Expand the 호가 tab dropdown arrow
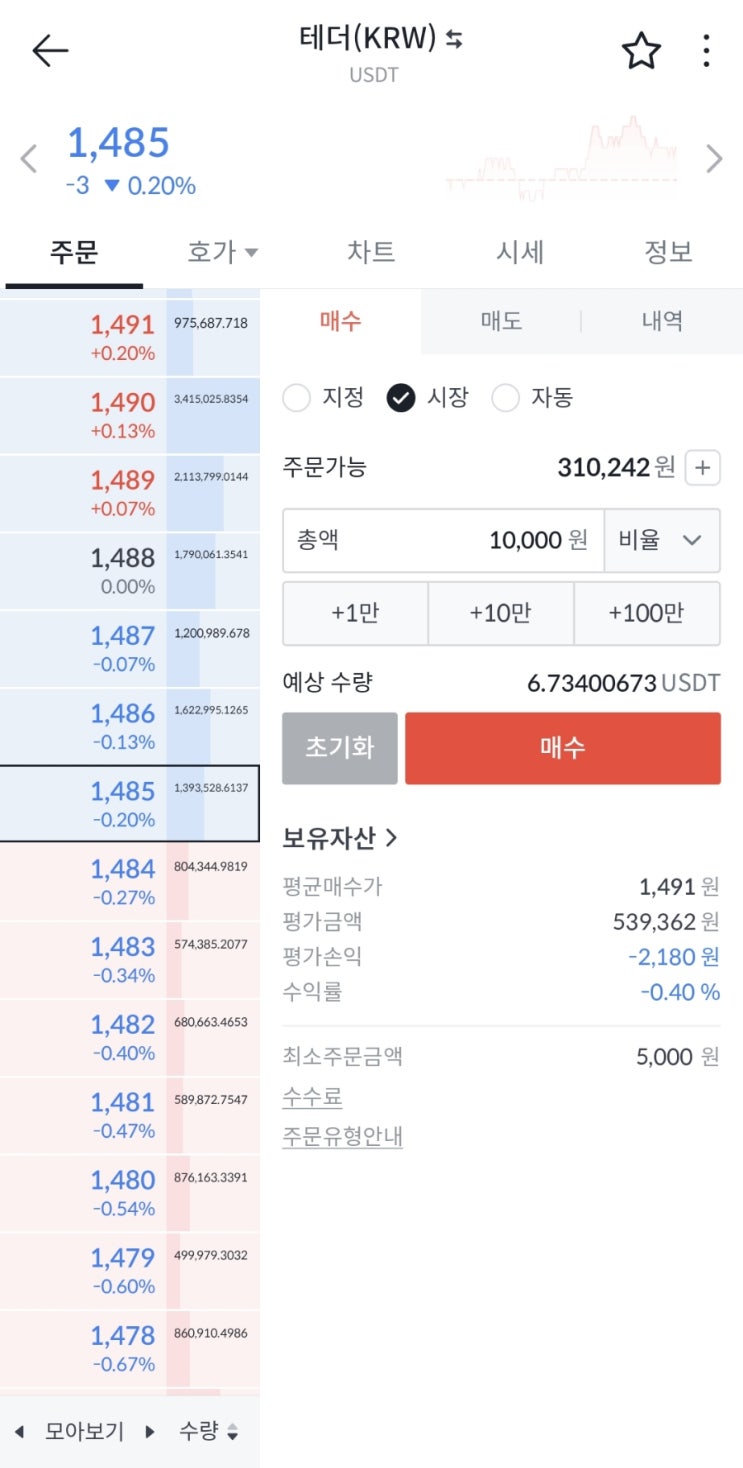 pyautogui.click(x=251, y=253)
